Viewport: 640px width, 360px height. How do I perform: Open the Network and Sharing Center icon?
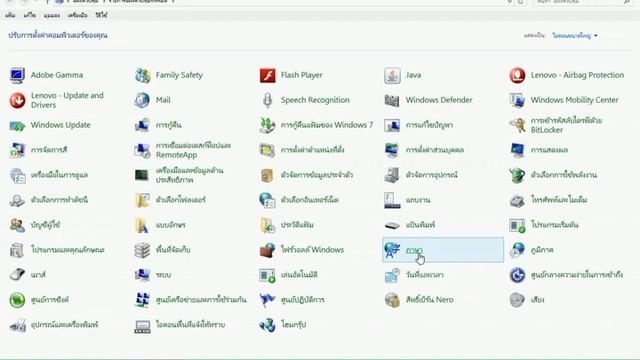click(x=142, y=300)
